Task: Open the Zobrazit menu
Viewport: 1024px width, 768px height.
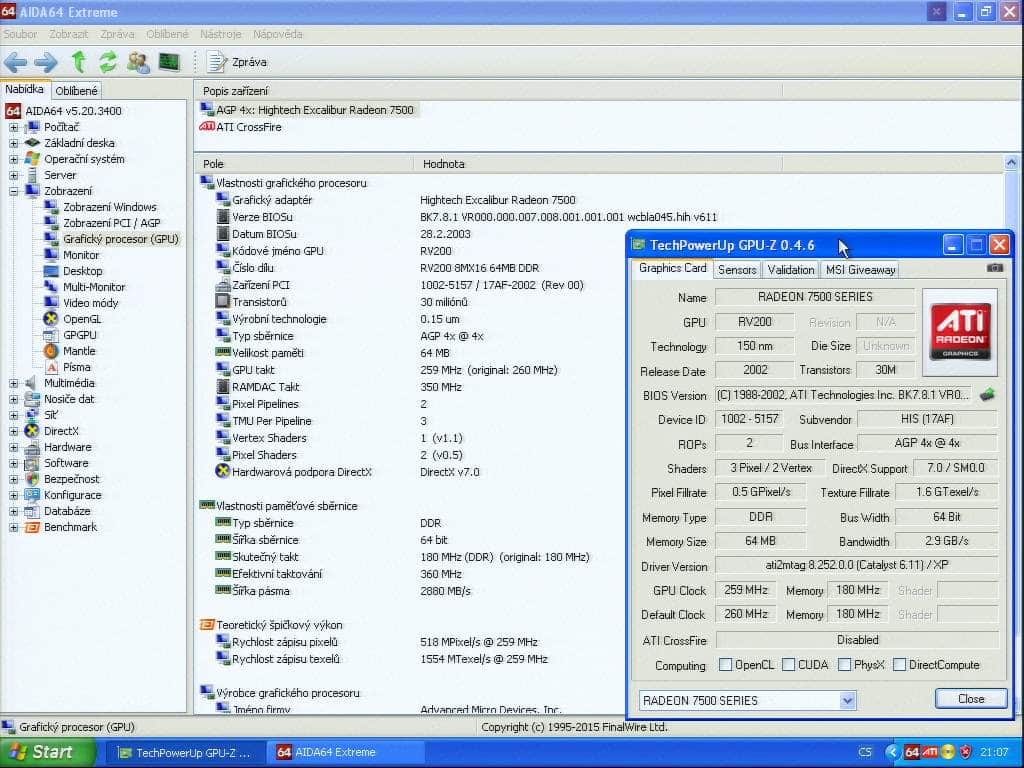Action: pos(69,34)
